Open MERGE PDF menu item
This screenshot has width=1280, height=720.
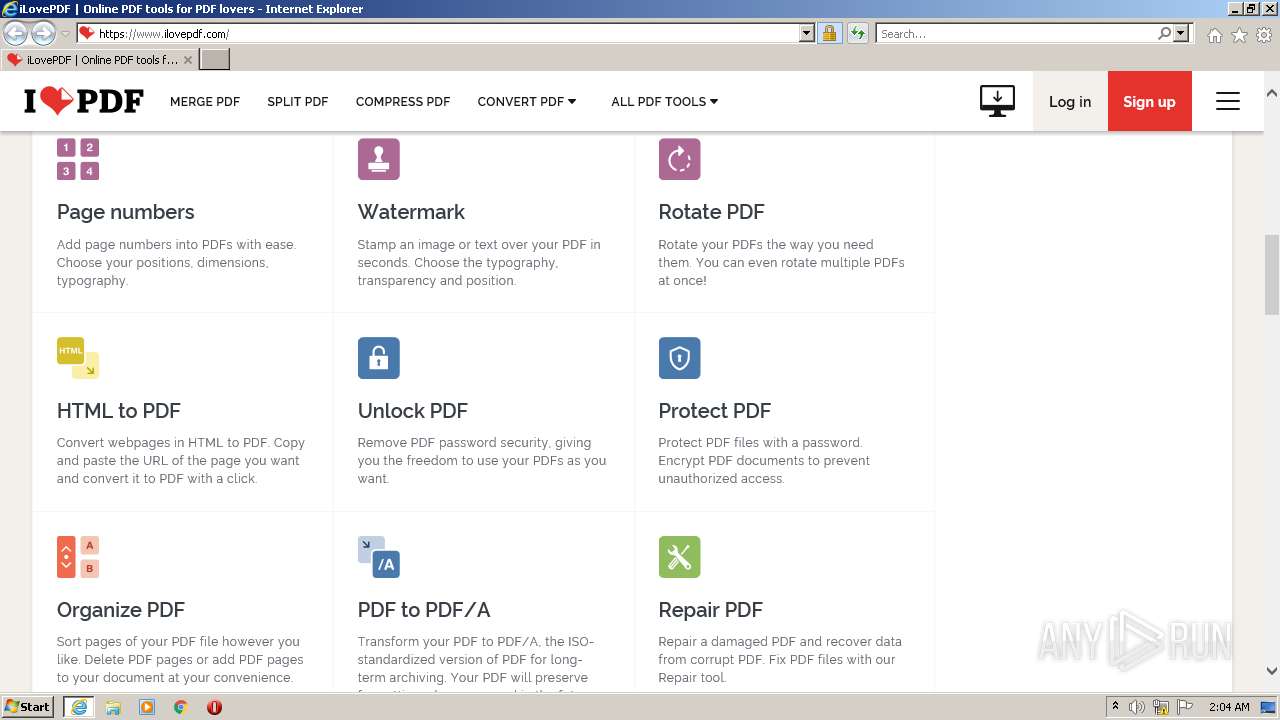click(x=205, y=101)
